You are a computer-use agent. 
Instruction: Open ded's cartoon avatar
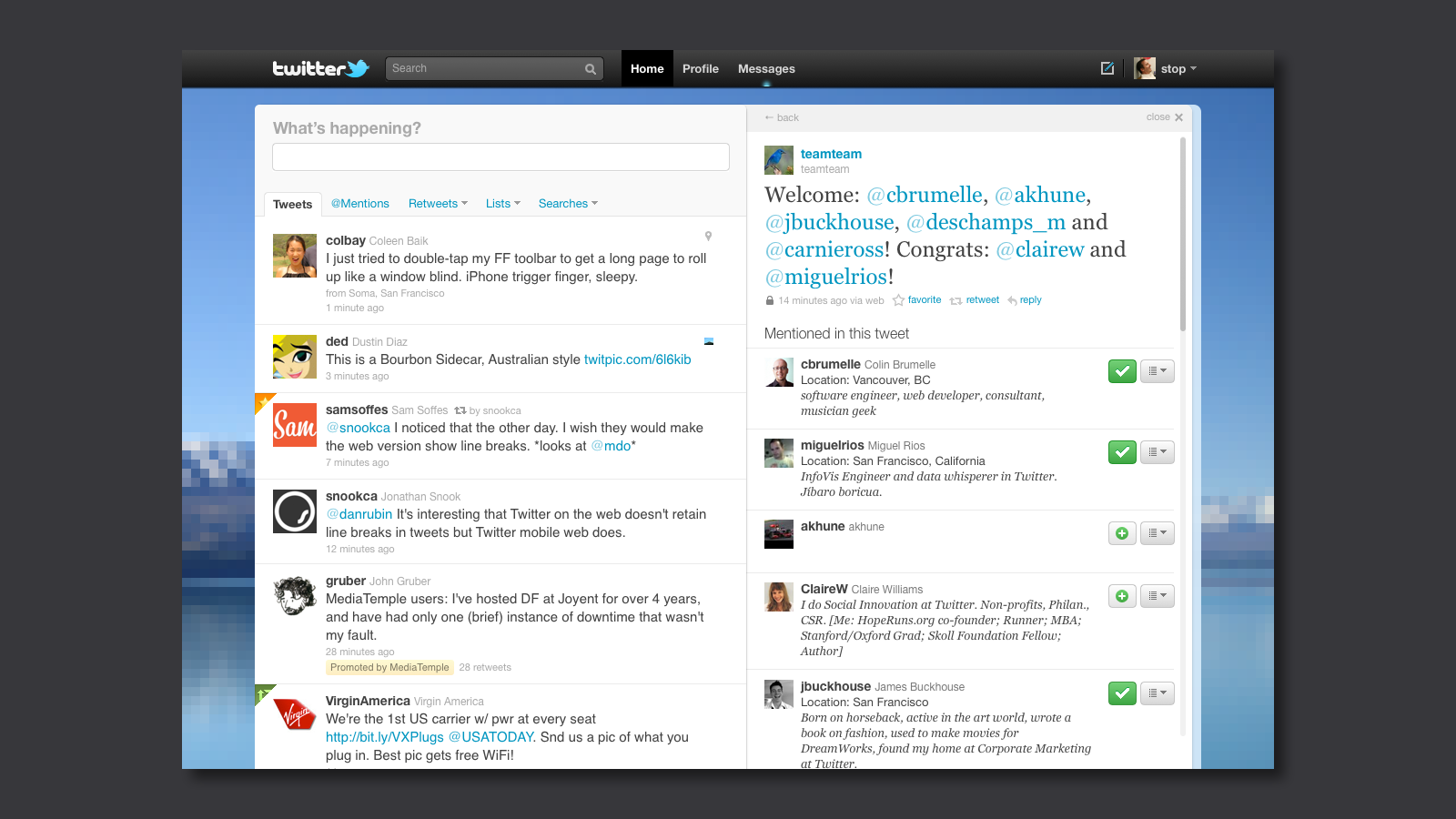(x=295, y=357)
